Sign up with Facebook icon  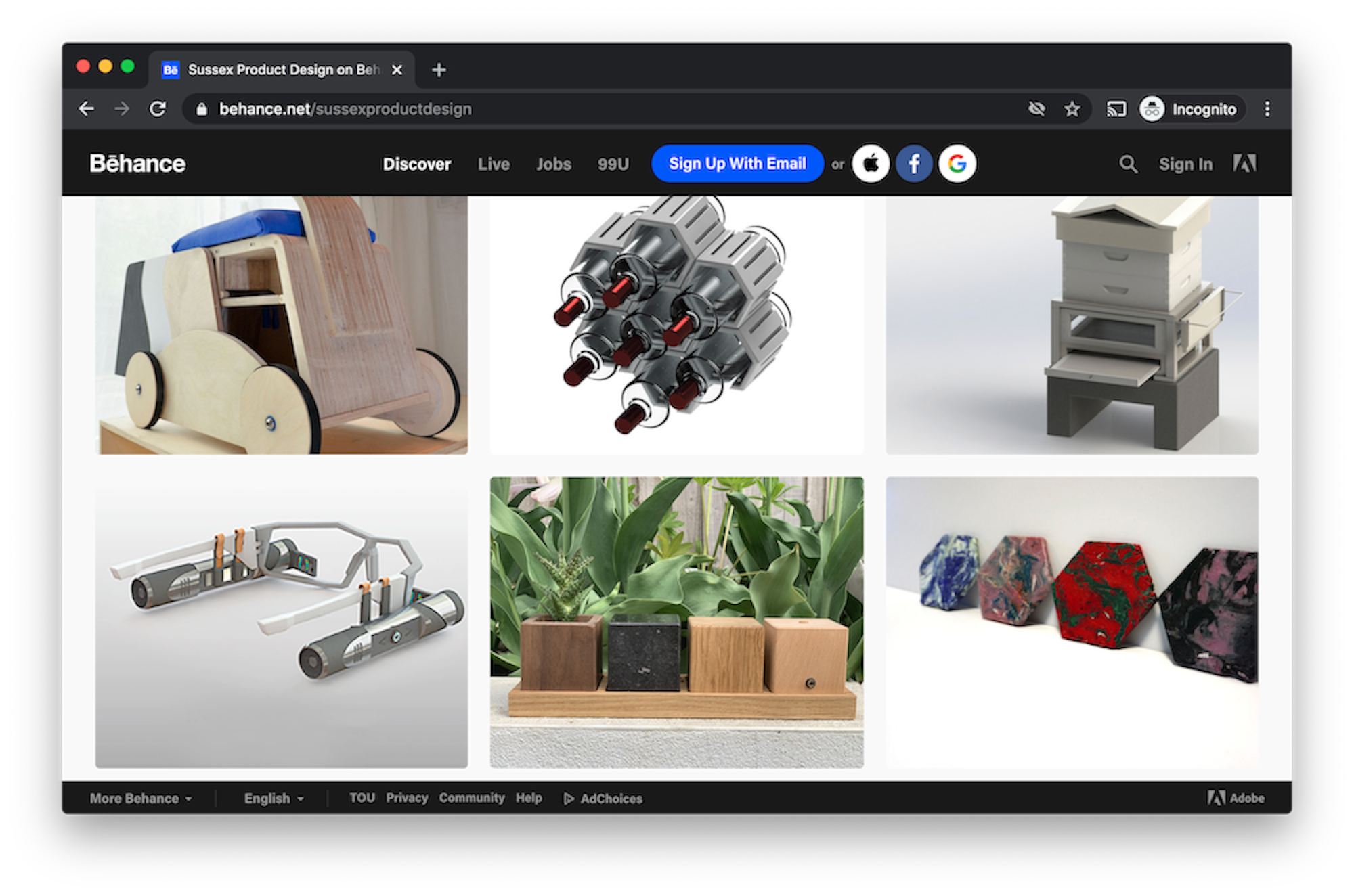914,164
